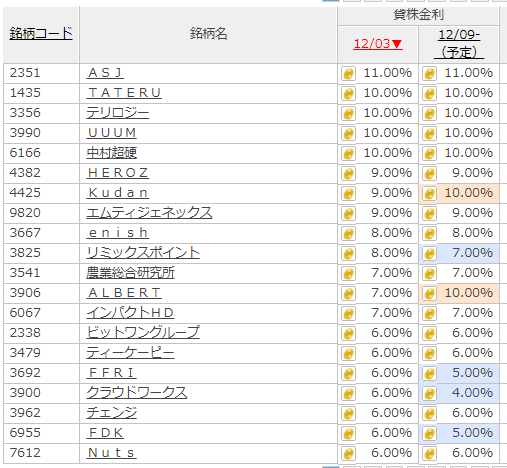Screen dimensions: 507x468
Task: Click coin icon in エムティジェネックス 12/03 column
Action: [x=348, y=214]
